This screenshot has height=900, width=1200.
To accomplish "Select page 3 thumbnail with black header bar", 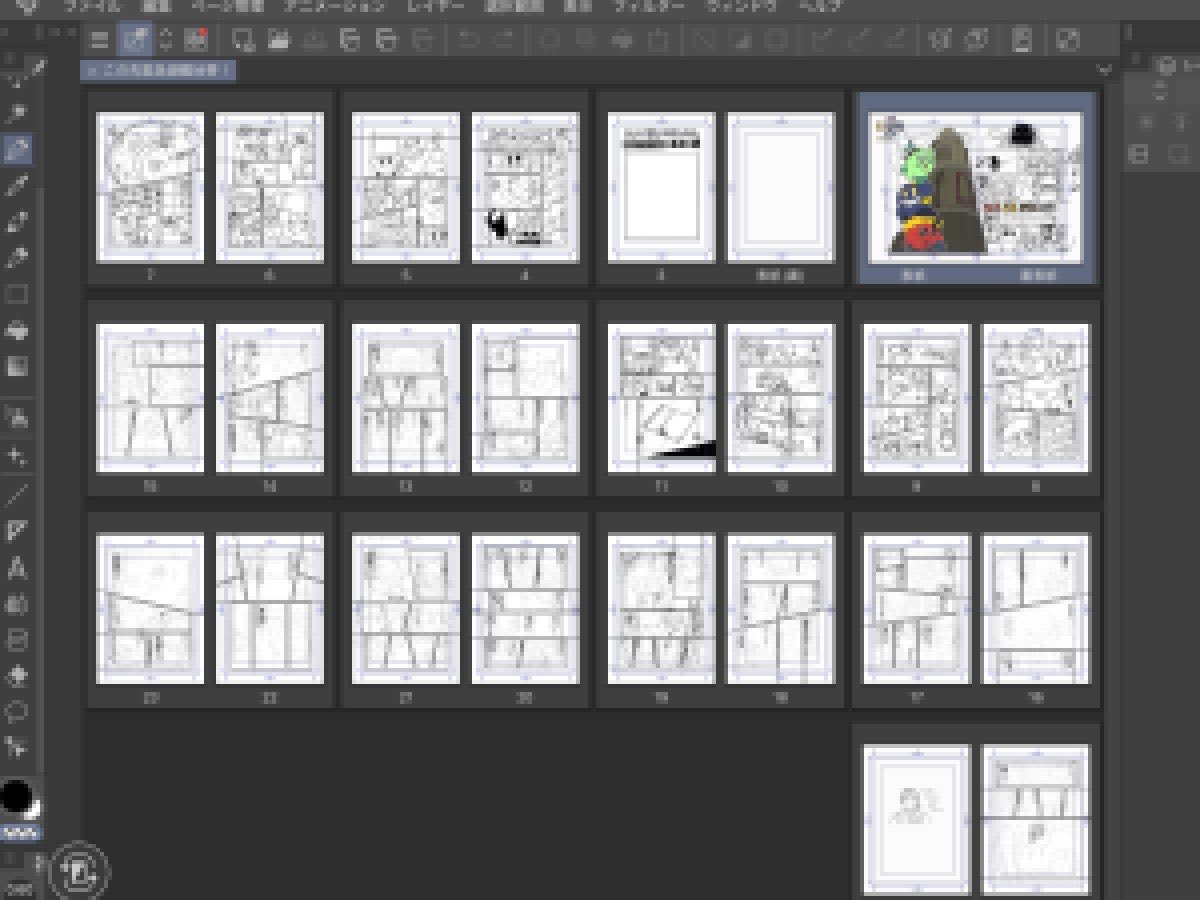I will click(662, 187).
